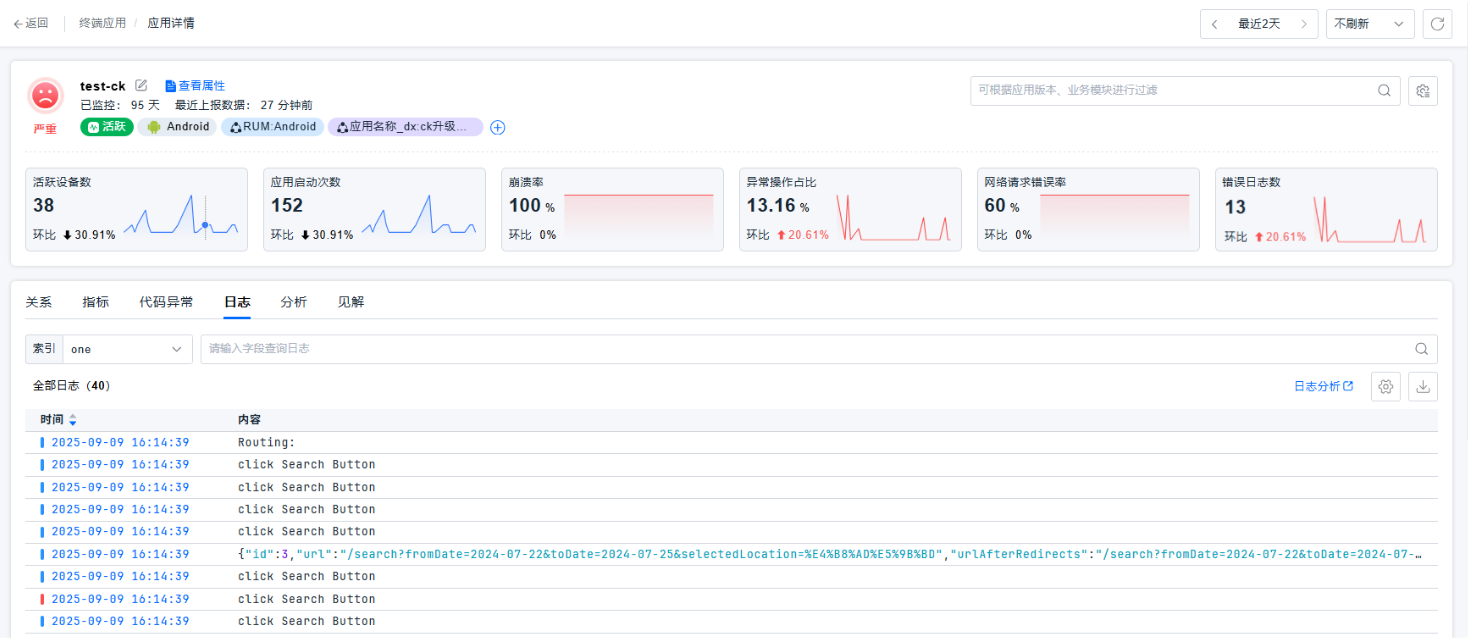Switch to the 指标 tab
The height and width of the screenshot is (638, 1468).
click(x=96, y=302)
